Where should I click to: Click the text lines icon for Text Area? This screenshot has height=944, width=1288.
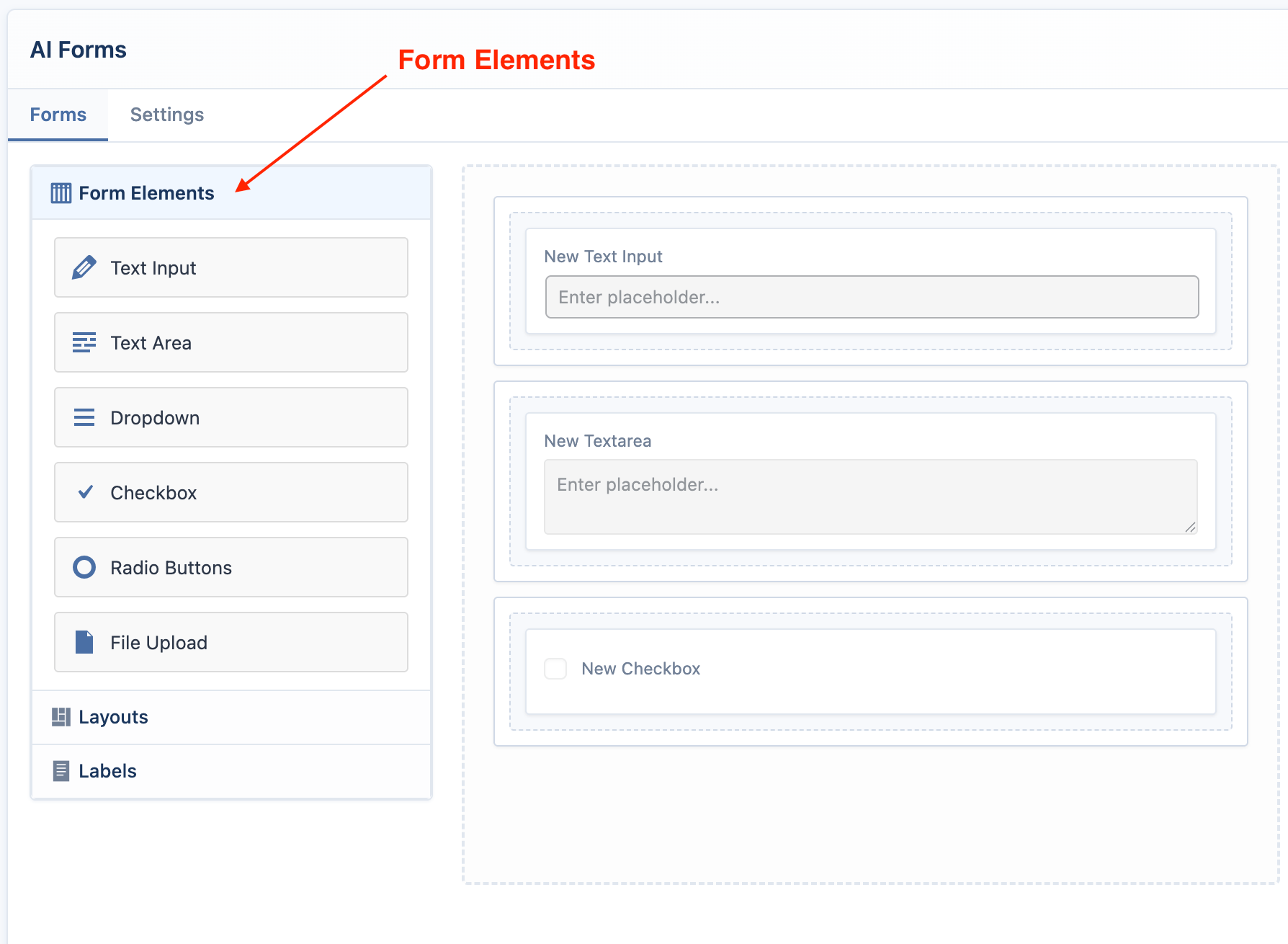point(84,342)
